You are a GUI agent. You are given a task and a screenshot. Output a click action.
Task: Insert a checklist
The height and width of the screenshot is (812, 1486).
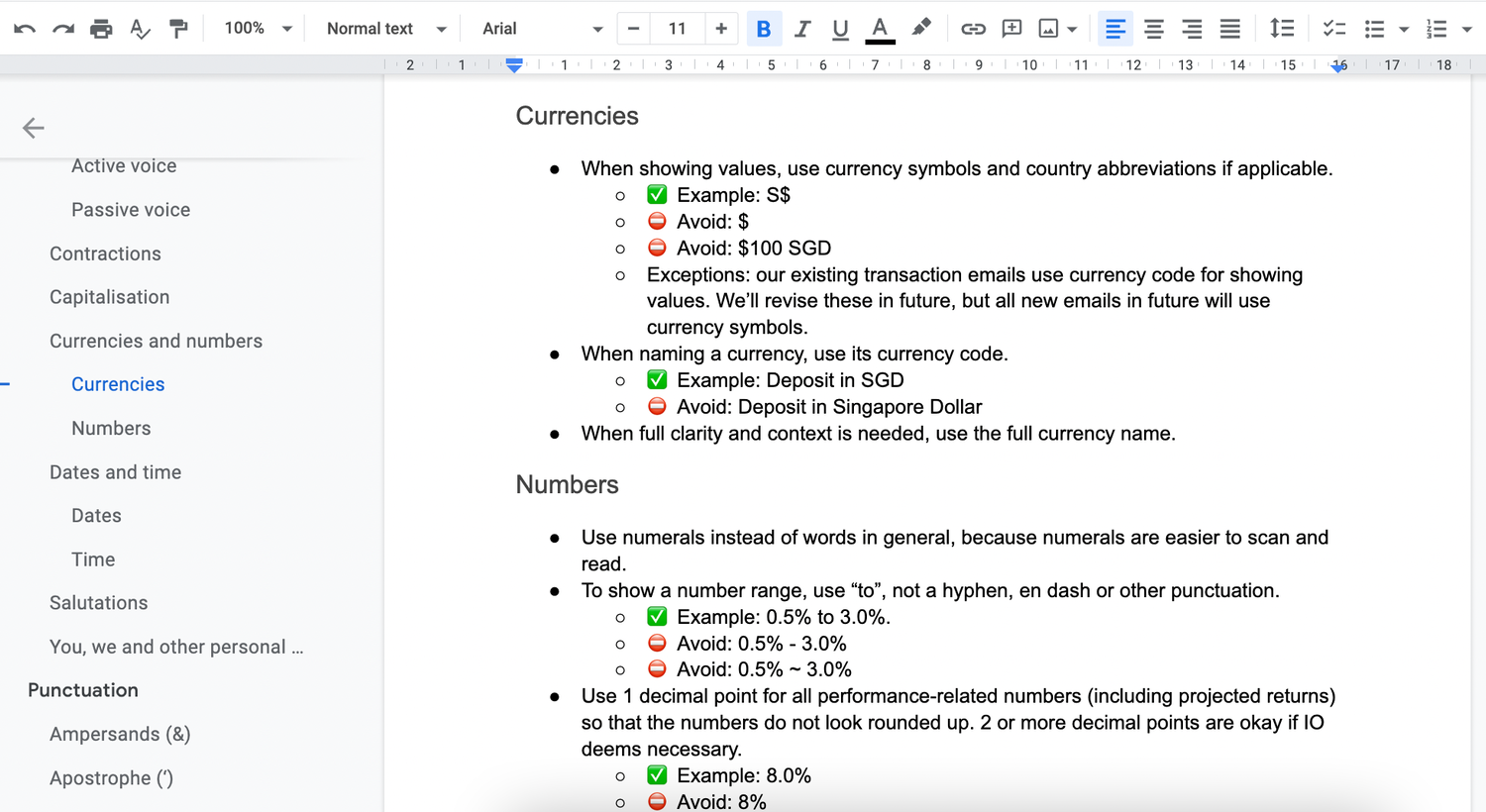1334,29
